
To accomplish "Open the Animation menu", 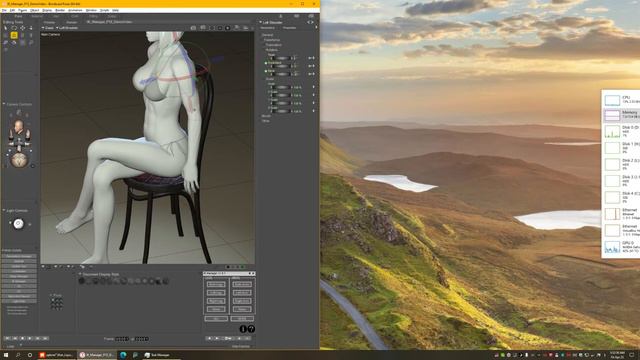I will pos(75,10).
